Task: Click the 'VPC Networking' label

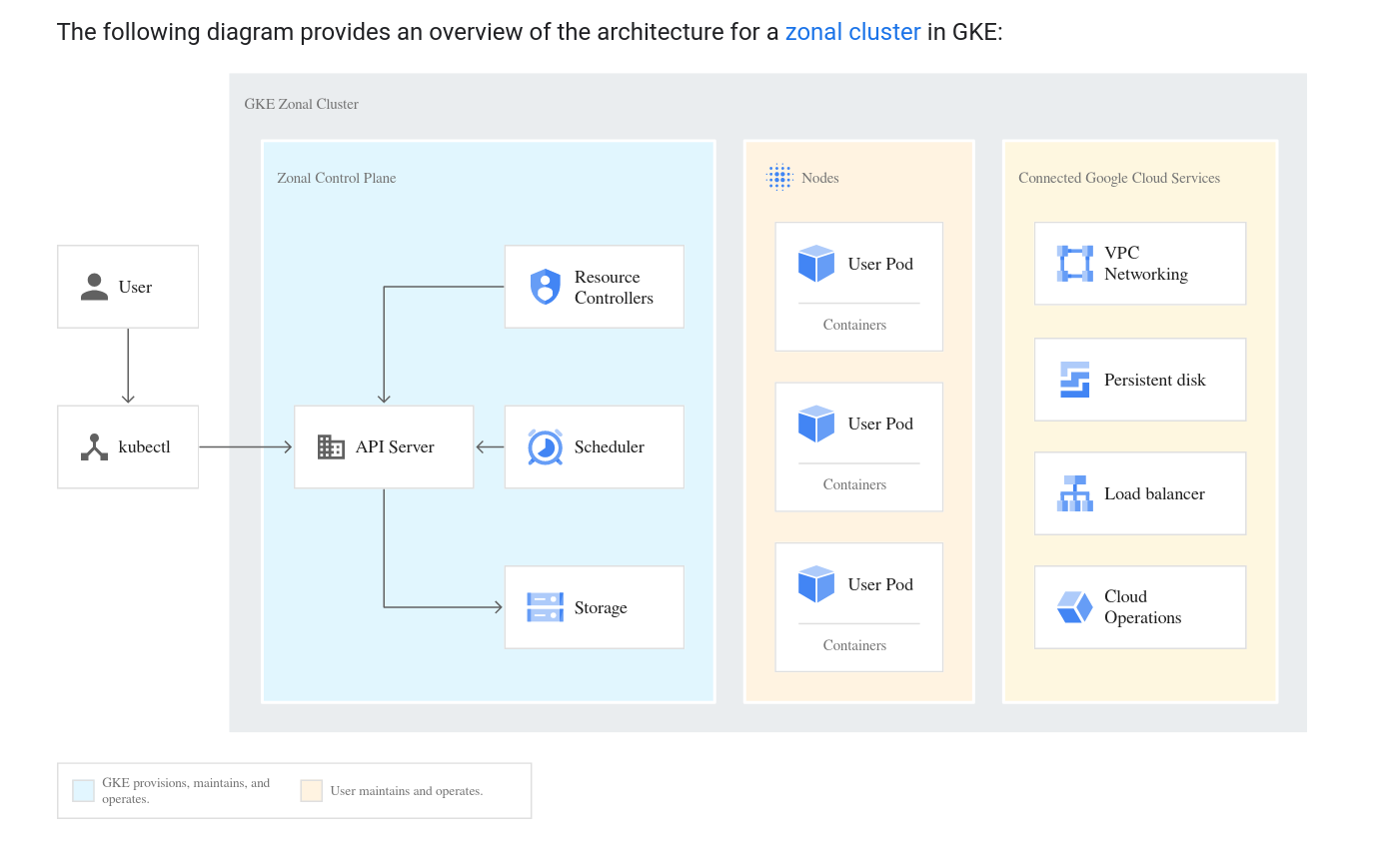Action: [1146, 264]
